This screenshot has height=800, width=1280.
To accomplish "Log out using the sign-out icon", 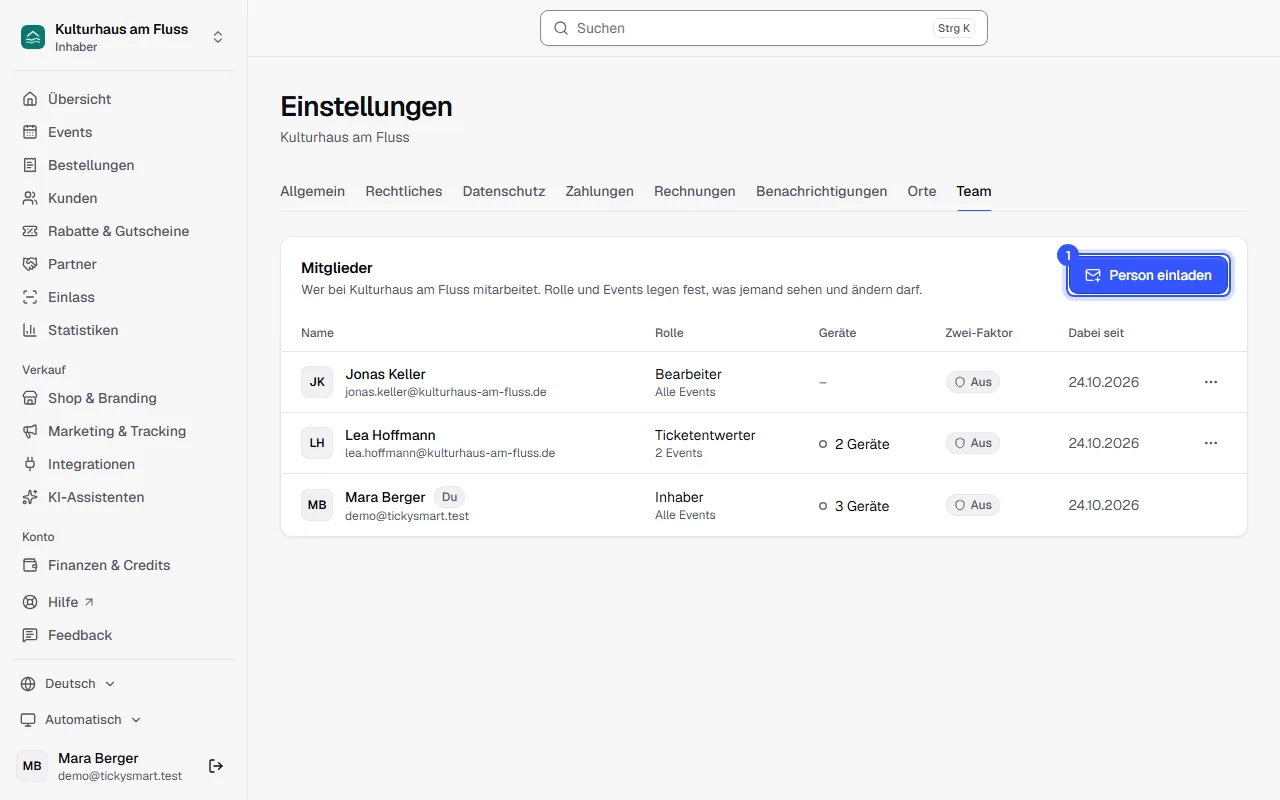I will [216, 766].
